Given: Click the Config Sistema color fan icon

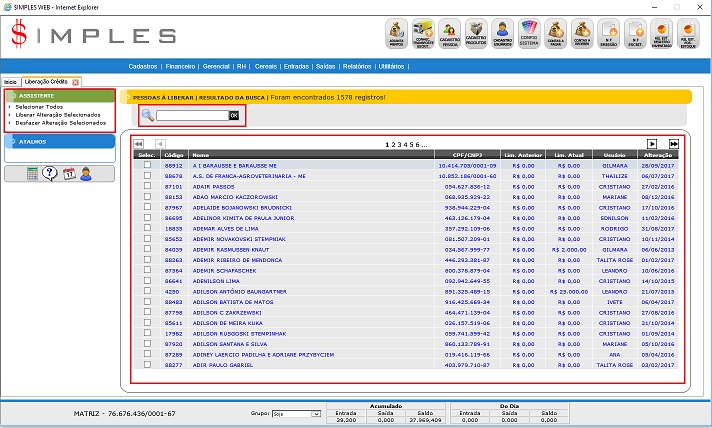Looking at the screenshot, I should click(x=529, y=34).
